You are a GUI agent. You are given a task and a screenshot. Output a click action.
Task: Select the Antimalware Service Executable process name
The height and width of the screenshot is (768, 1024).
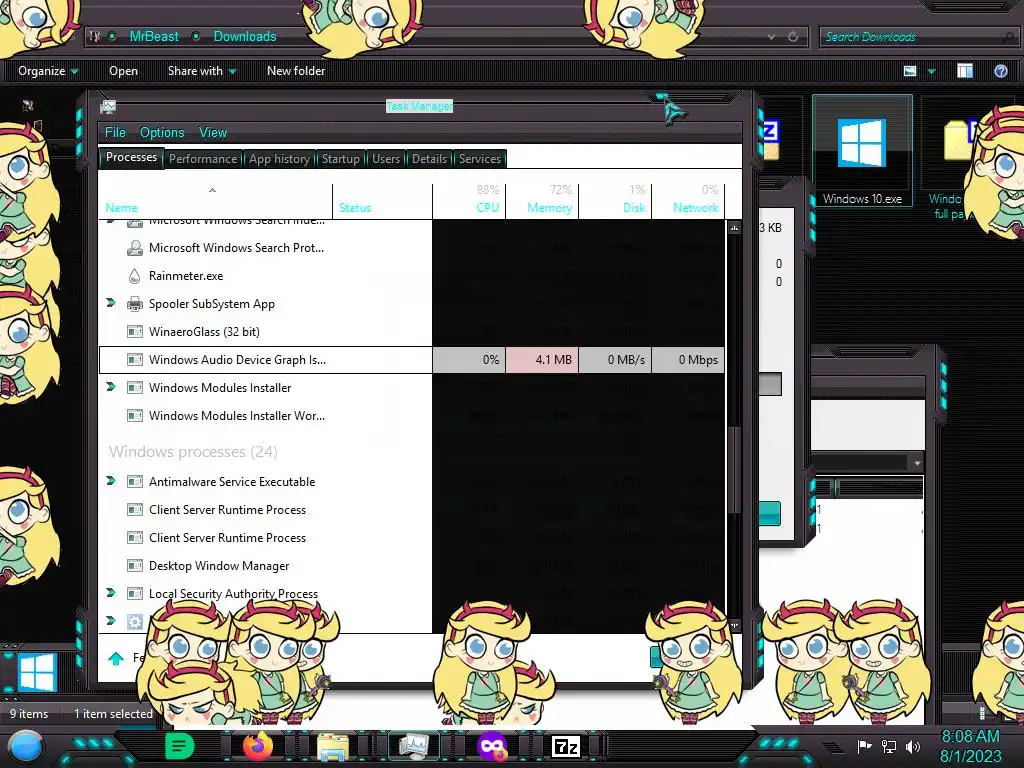click(x=232, y=482)
